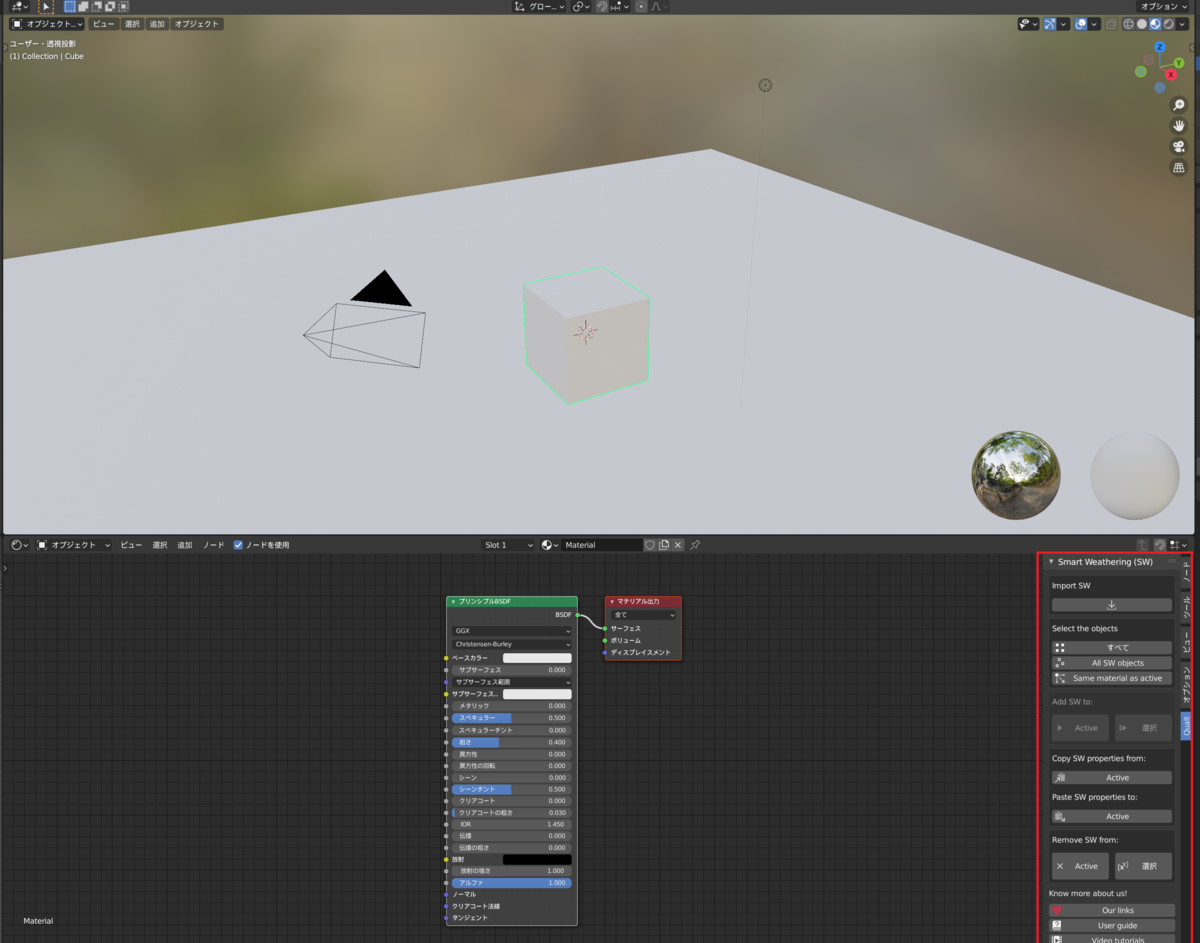This screenshot has width=1200, height=943.
Task: Select the Cube object in viewport
Action: [586, 335]
